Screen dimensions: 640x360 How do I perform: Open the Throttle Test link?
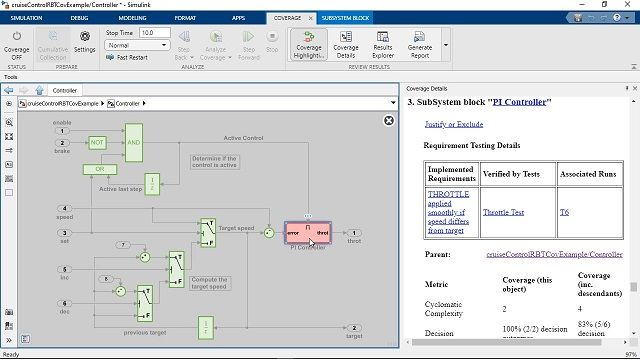tap(503, 212)
